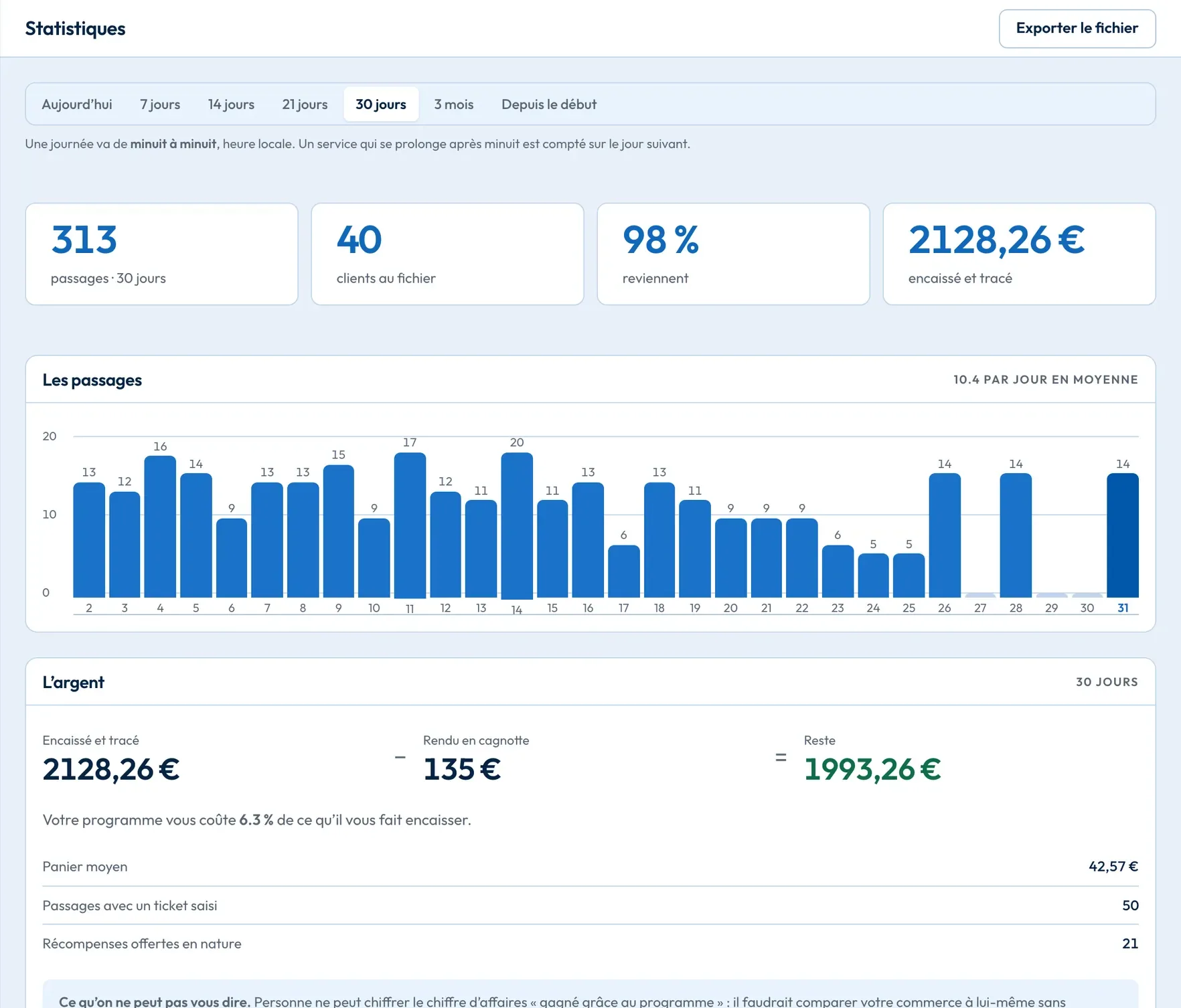Click the bold minuit à minuit text

pyautogui.click(x=173, y=144)
